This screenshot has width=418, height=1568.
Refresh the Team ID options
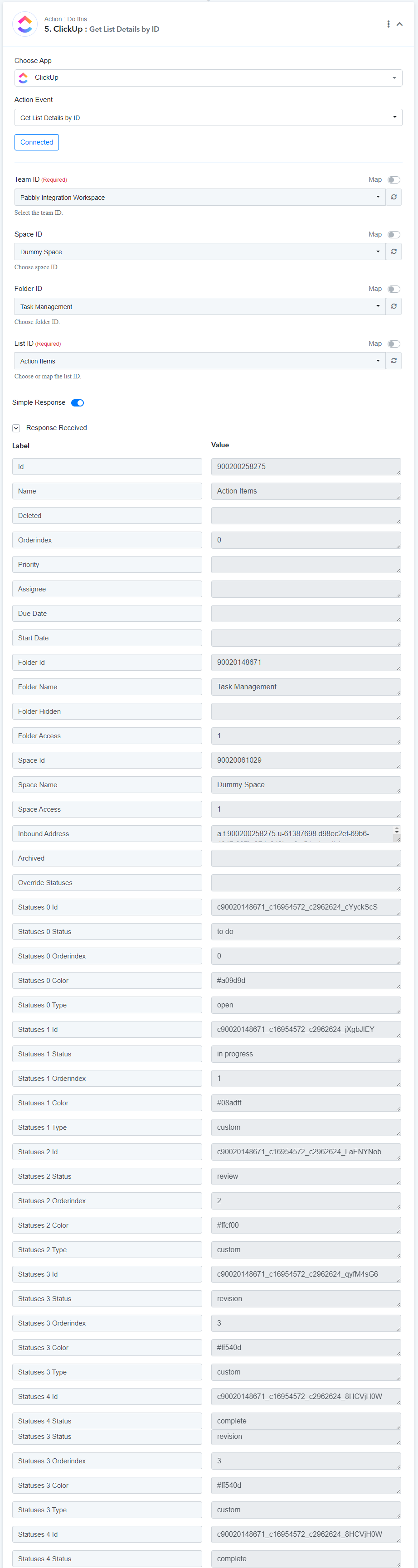[x=394, y=197]
